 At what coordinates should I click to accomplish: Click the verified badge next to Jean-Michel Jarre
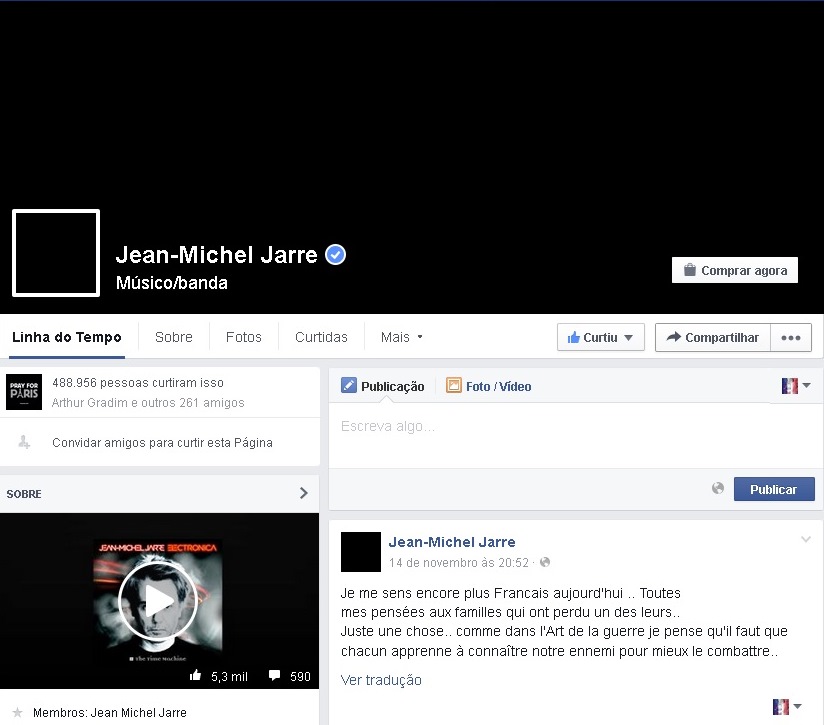[335, 255]
